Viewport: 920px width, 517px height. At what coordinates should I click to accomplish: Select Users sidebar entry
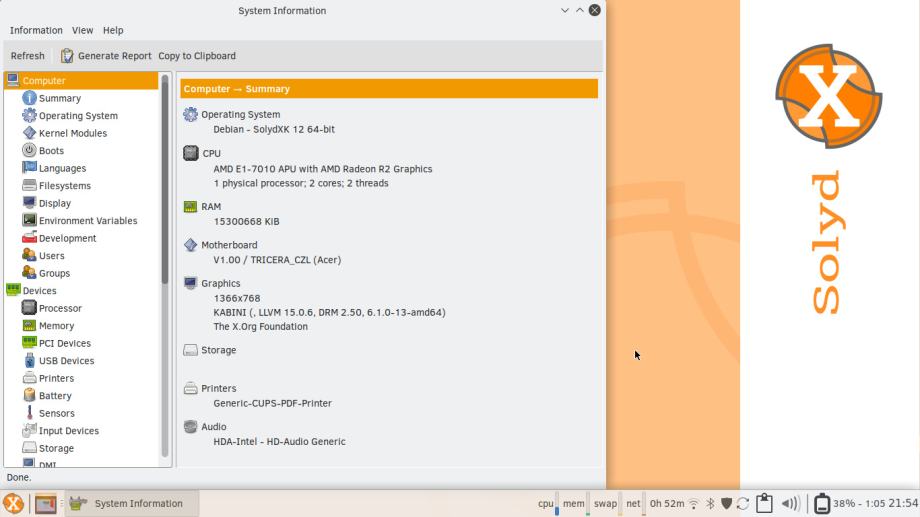(x=44, y=256)
